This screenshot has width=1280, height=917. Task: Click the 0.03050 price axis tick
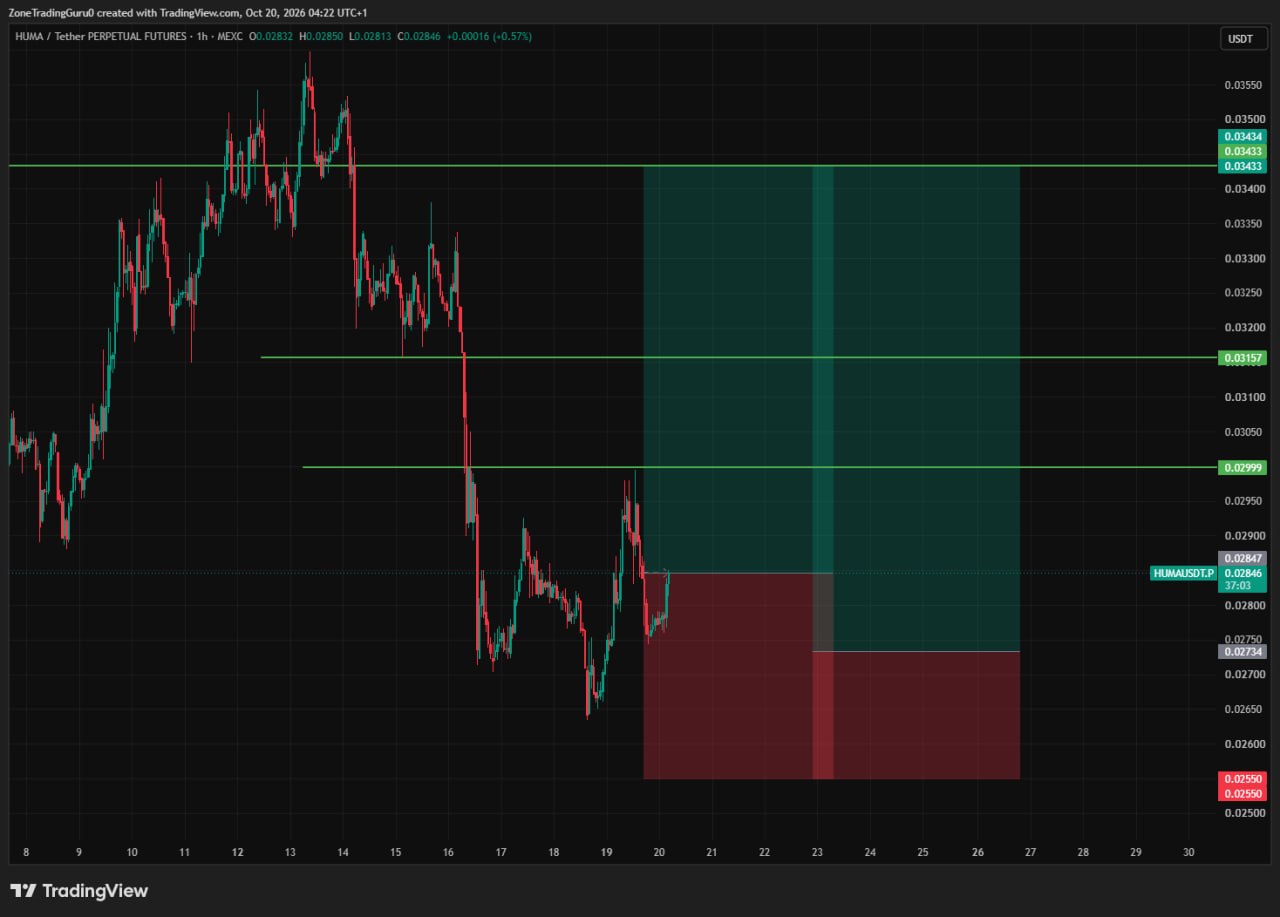click(1243, 432)
